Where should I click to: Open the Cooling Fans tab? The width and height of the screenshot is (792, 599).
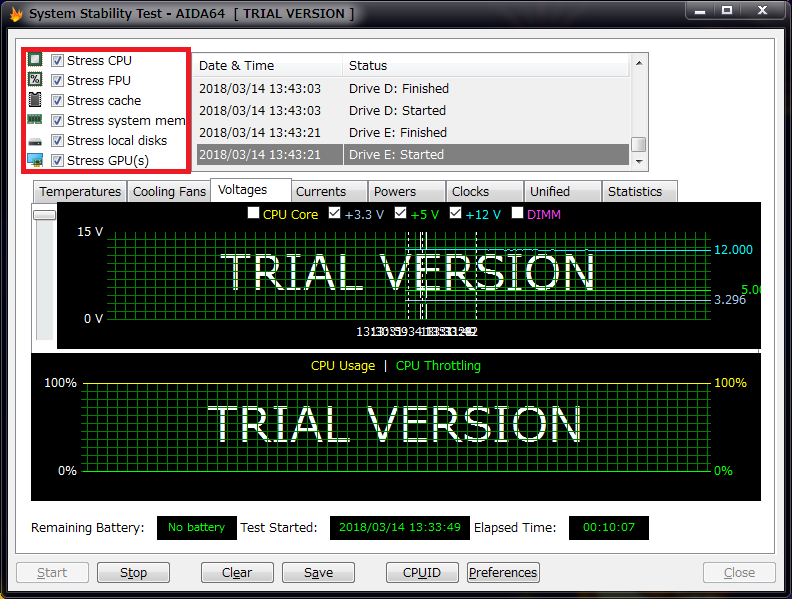click(x=169, y=192)
